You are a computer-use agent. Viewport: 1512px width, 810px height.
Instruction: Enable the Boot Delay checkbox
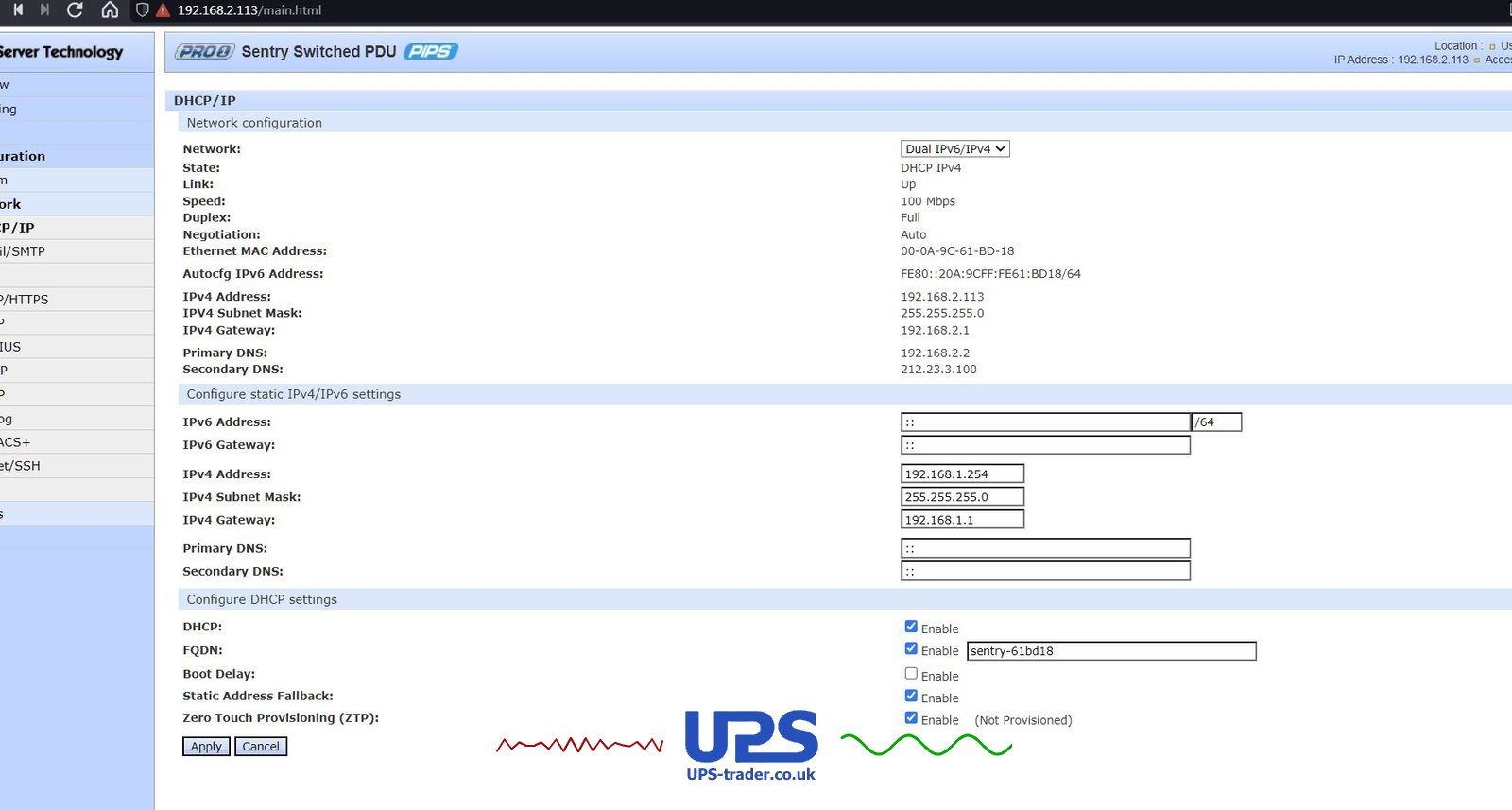[x=911, y=674]
